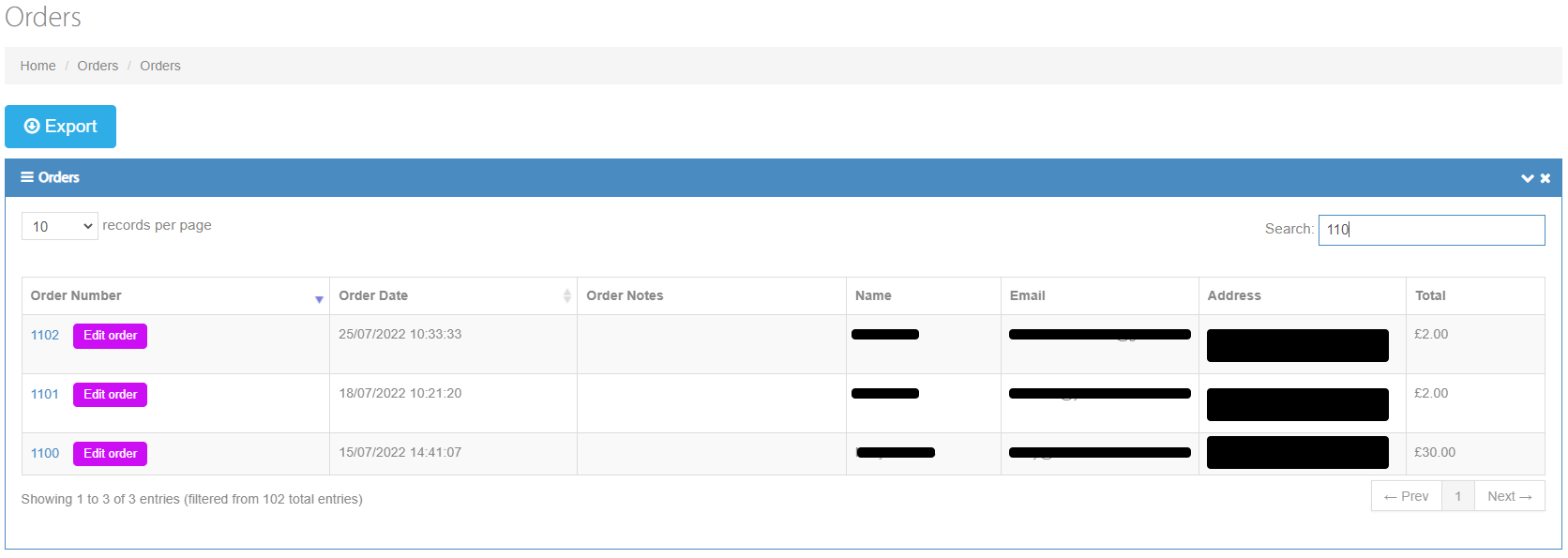This screenshot has width=1568, height=558.
Task: Click the Export button
Action: click(60, 127)
